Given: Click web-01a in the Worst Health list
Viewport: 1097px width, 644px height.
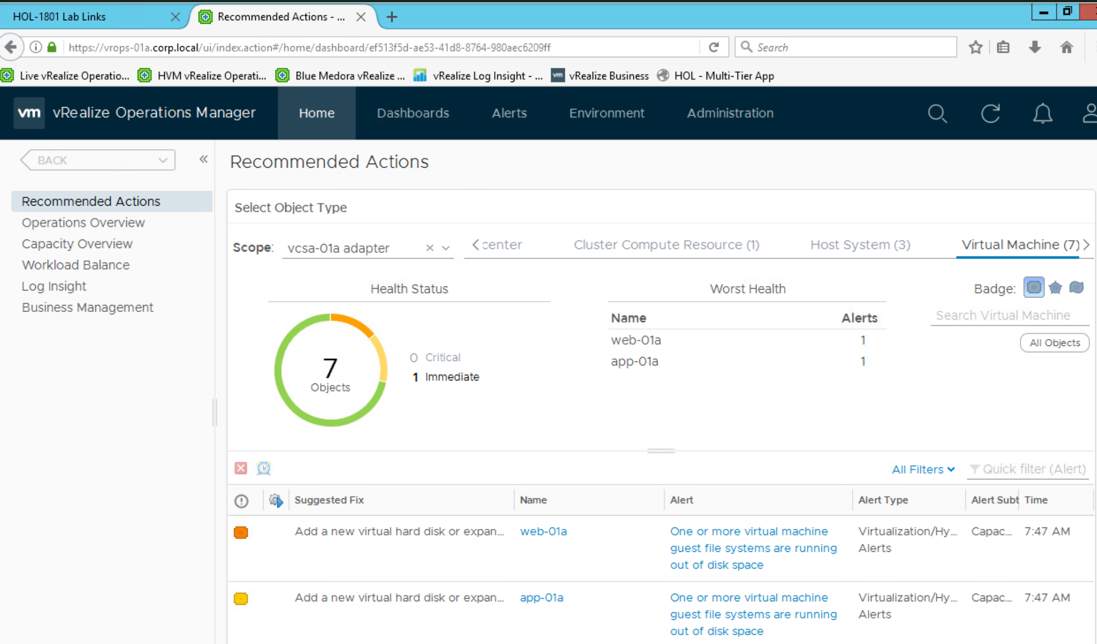Looking at the screenshot, I should [636, 340].
